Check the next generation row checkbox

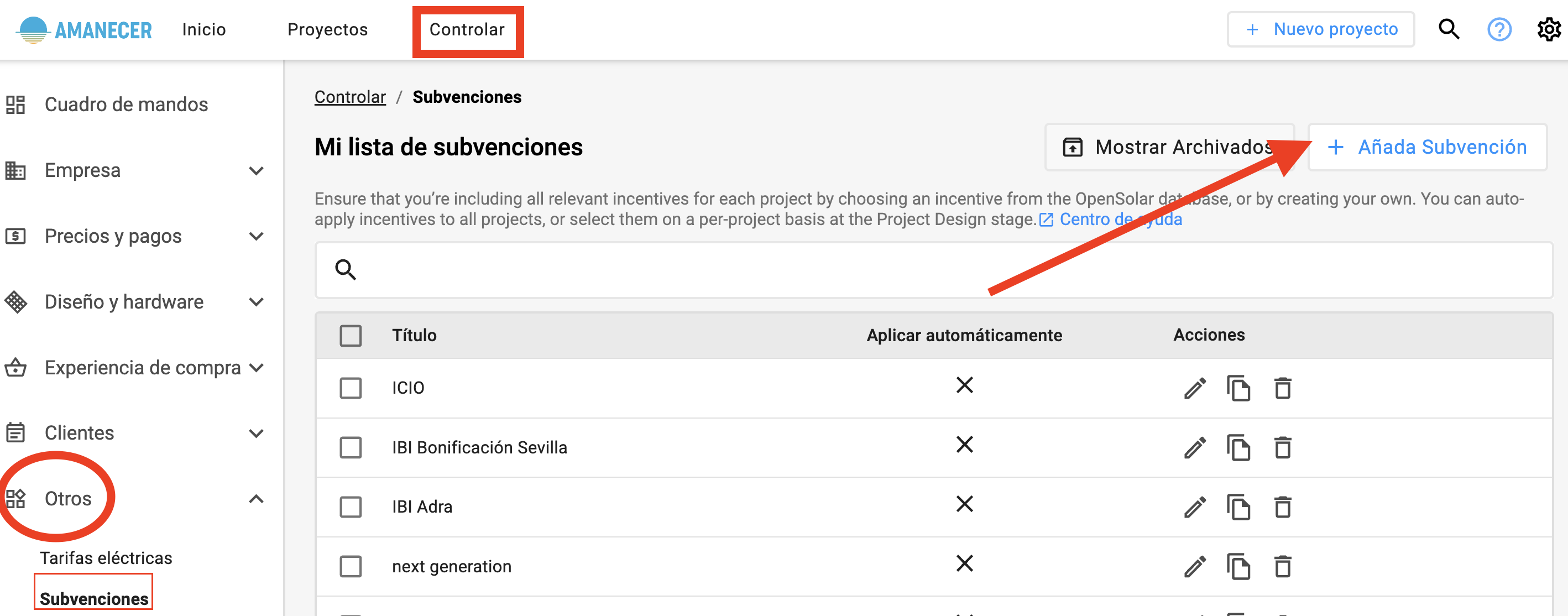point(351,567)
